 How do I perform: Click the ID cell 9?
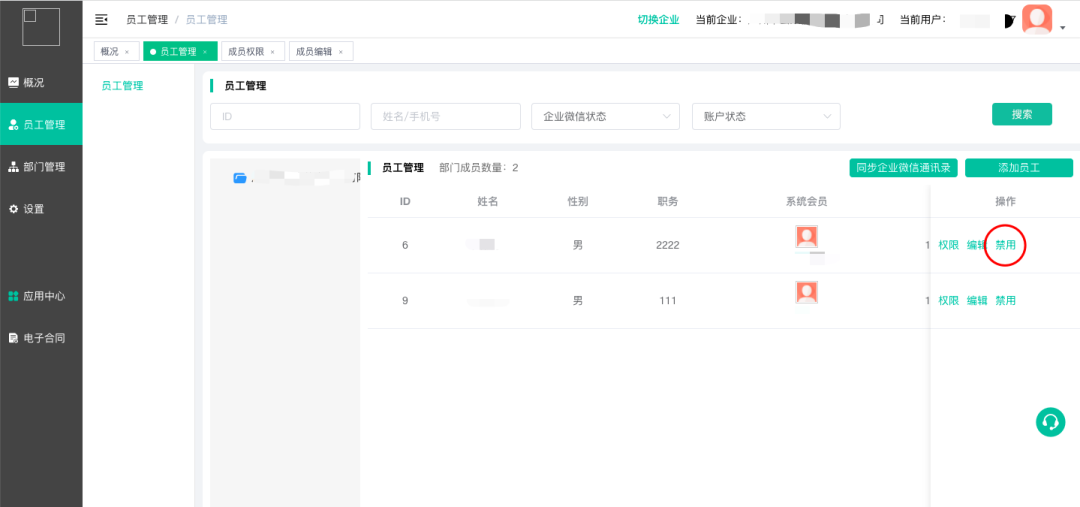click(x=405, y=300)
